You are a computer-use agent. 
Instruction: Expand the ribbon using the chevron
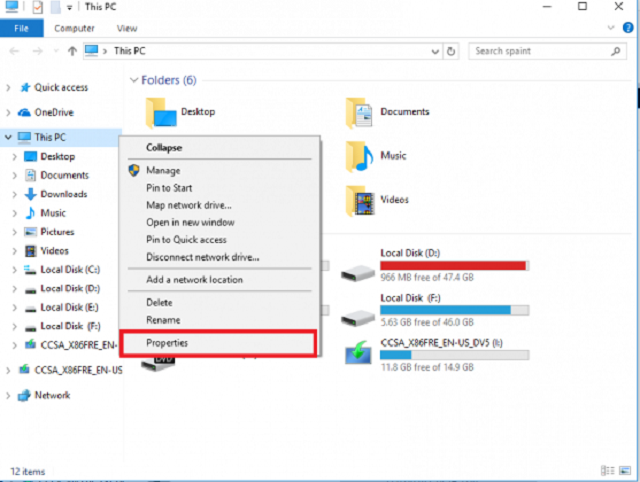(x=611, y=28)
